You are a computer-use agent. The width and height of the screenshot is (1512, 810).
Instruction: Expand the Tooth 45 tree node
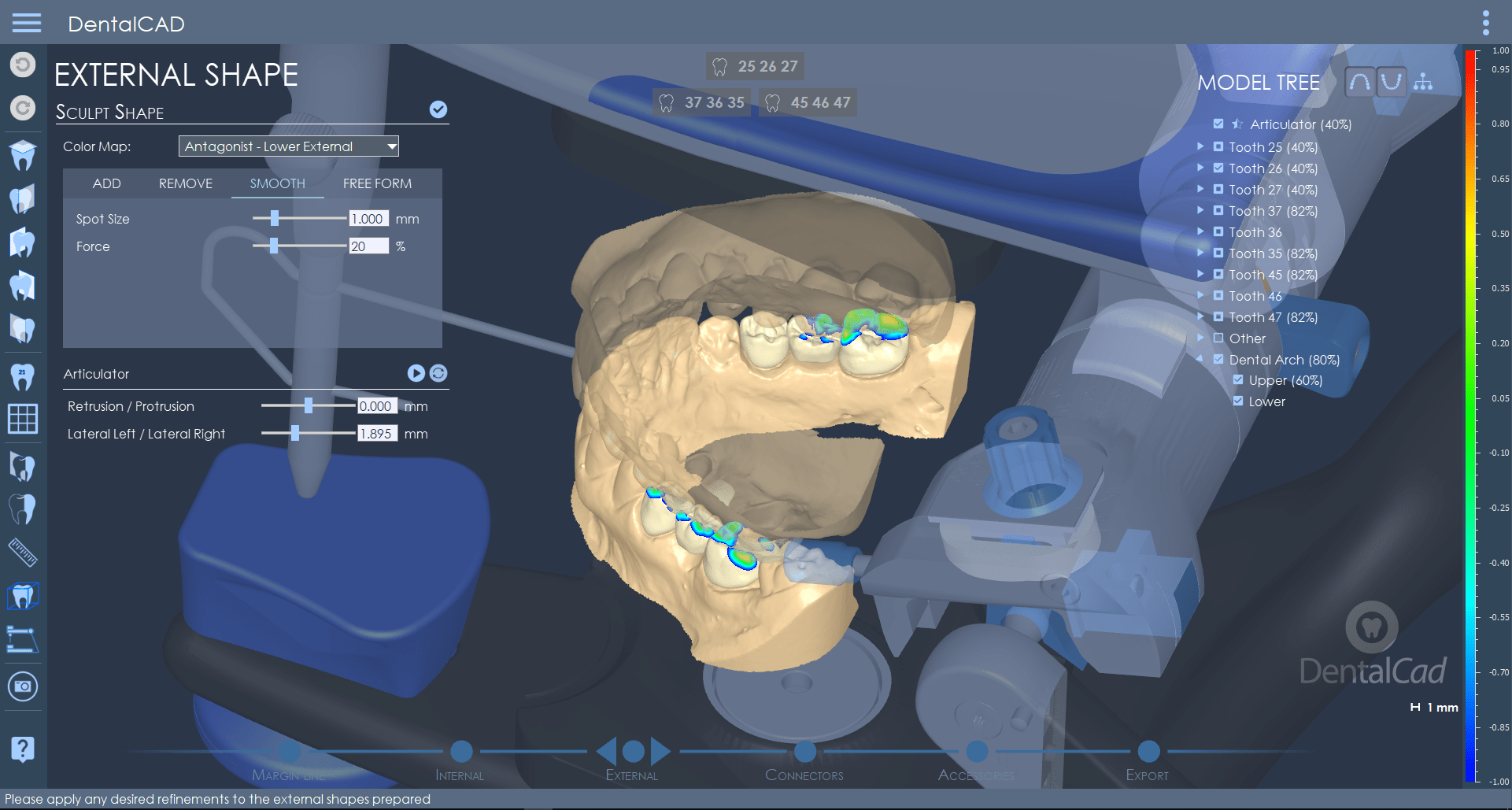point(1200,274)
